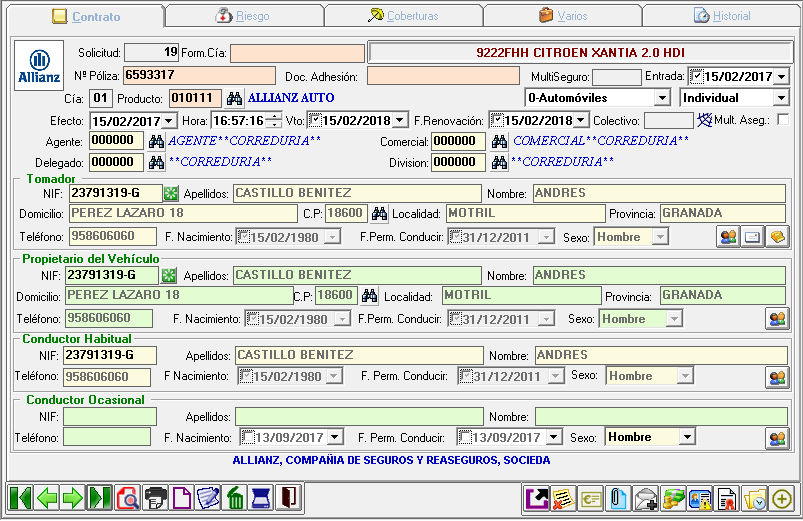The width and height of the screenshot is (803, 521).
Task: Open the Conductor Ocasional people icon
Action: (x=777, y=438)
